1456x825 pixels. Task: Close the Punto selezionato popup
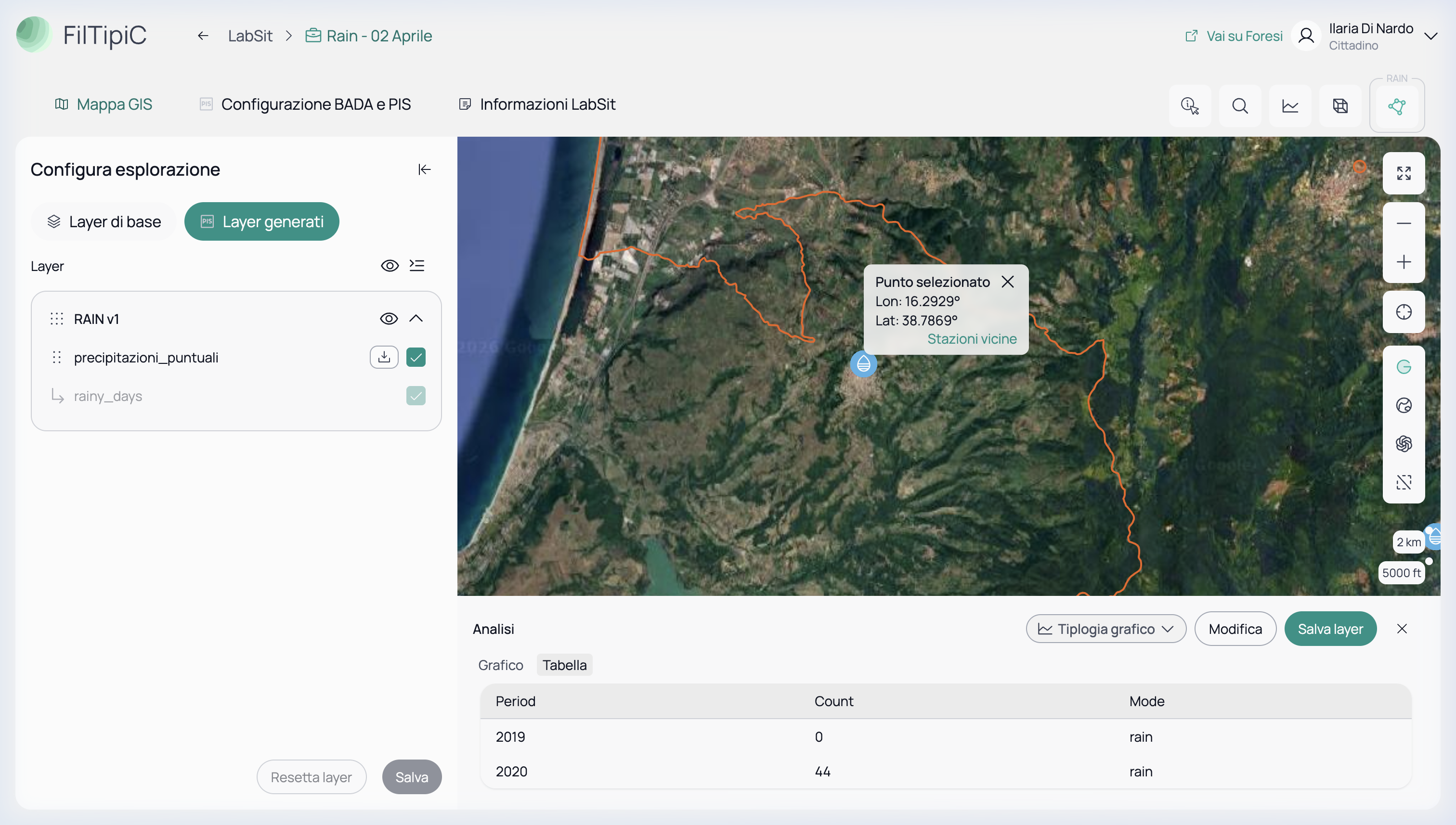click(1008, 282)
